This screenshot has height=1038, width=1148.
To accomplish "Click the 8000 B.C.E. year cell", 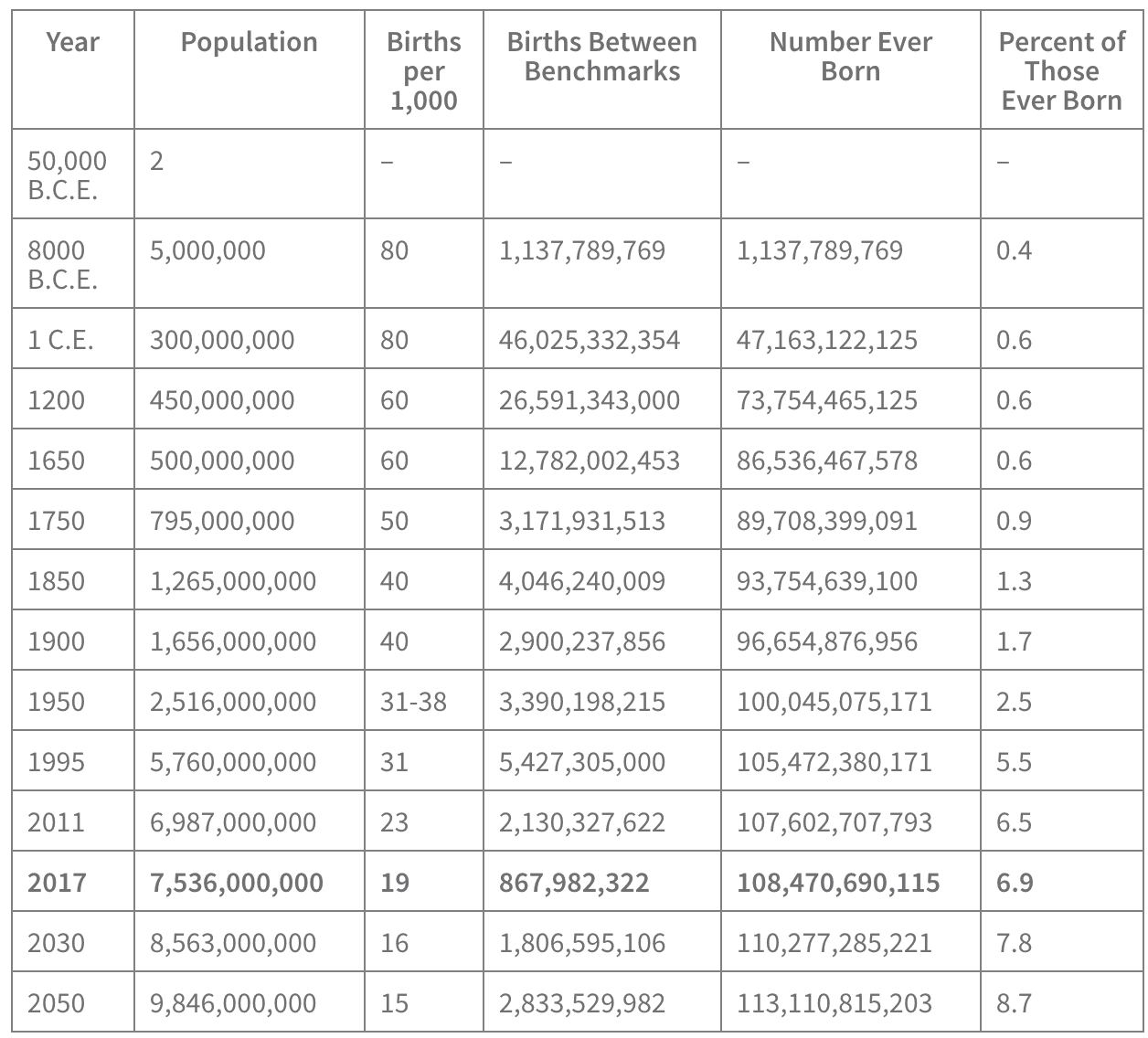I will click(62, 264).
